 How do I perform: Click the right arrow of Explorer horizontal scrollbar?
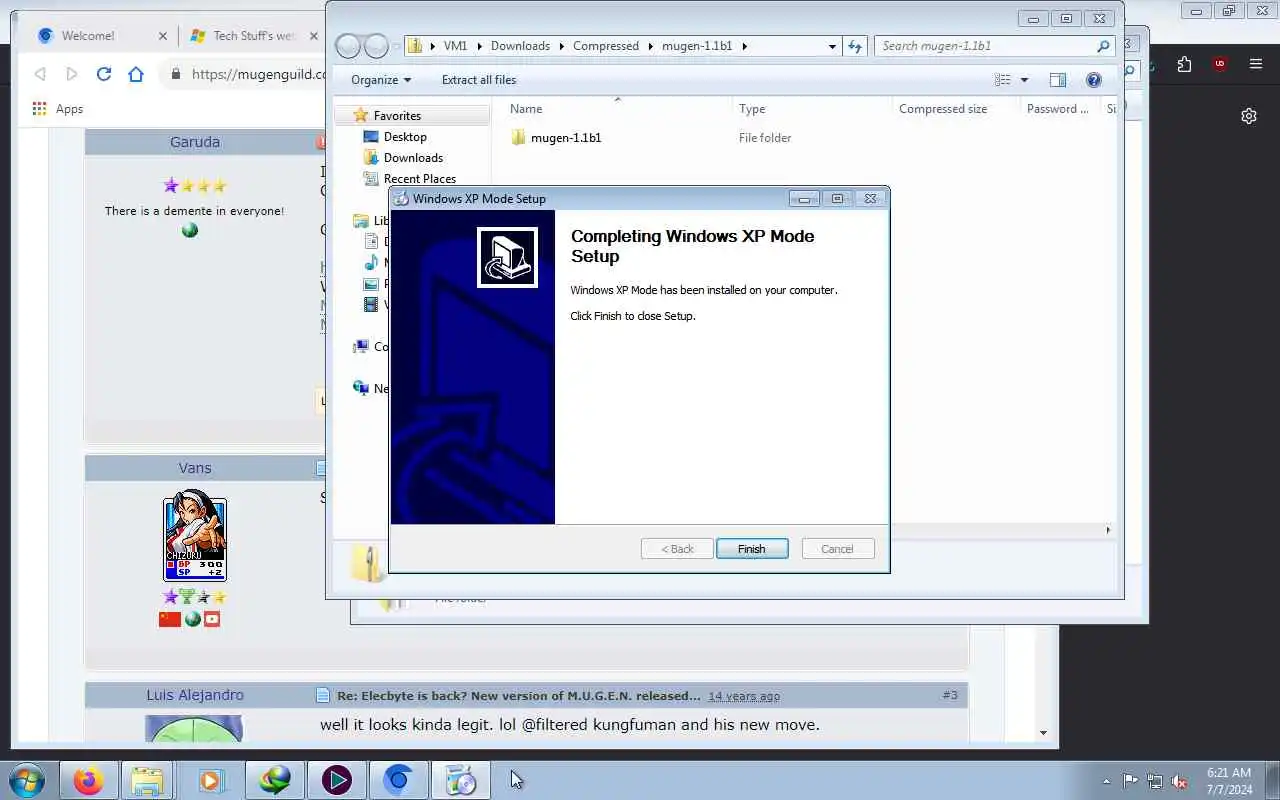tap(1107, 530)
